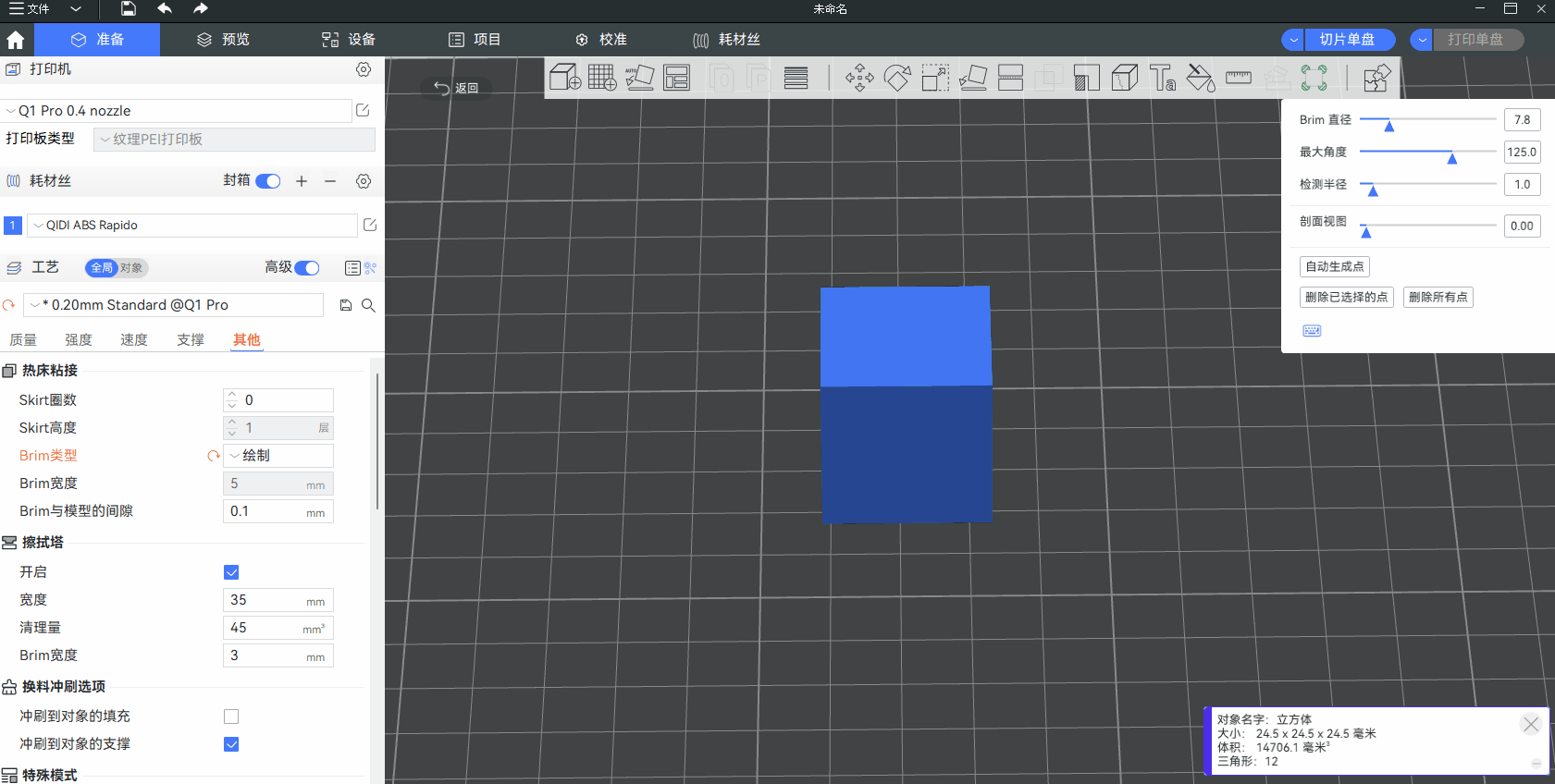Click the 最大角度 slider track
This screenshot has height=784, width=1555.
pyautogui.click(x=1427, y=152)
